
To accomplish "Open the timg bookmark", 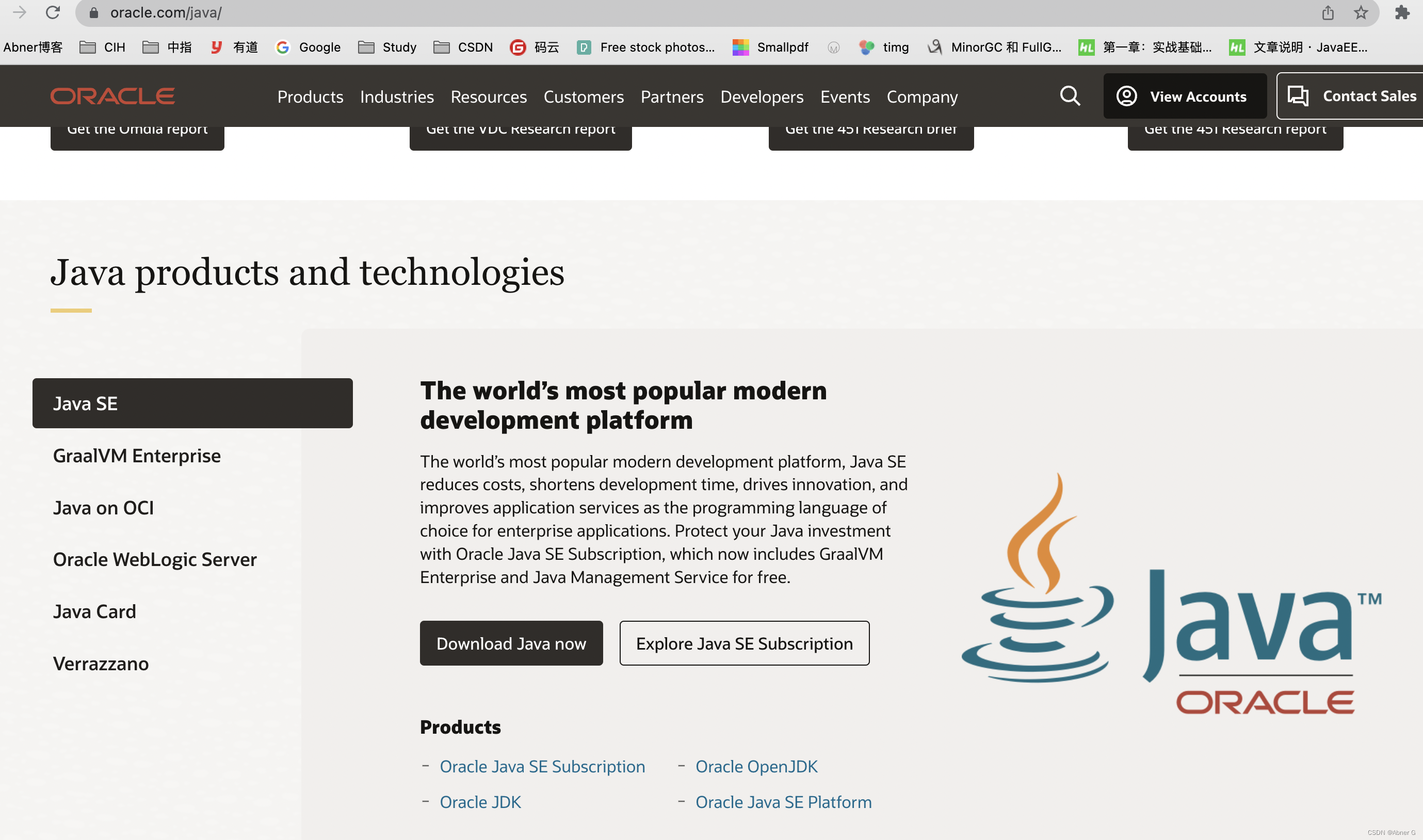I will (x=884, y=47).
